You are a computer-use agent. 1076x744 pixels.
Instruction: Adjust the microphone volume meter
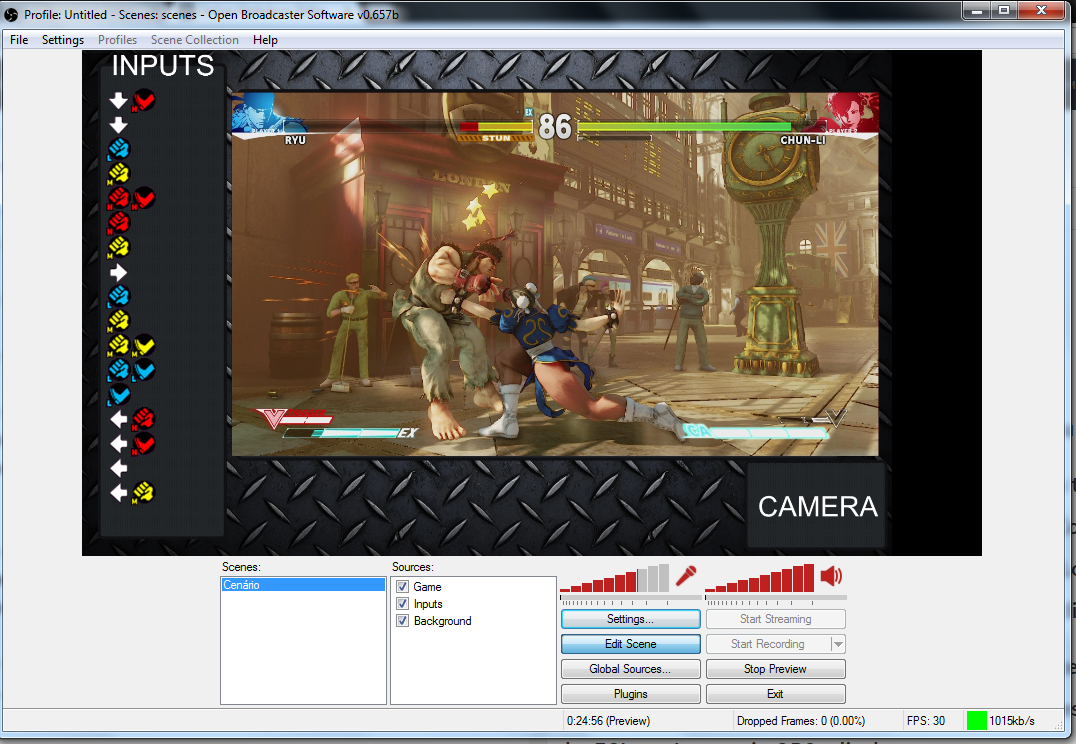click(615, 578)
